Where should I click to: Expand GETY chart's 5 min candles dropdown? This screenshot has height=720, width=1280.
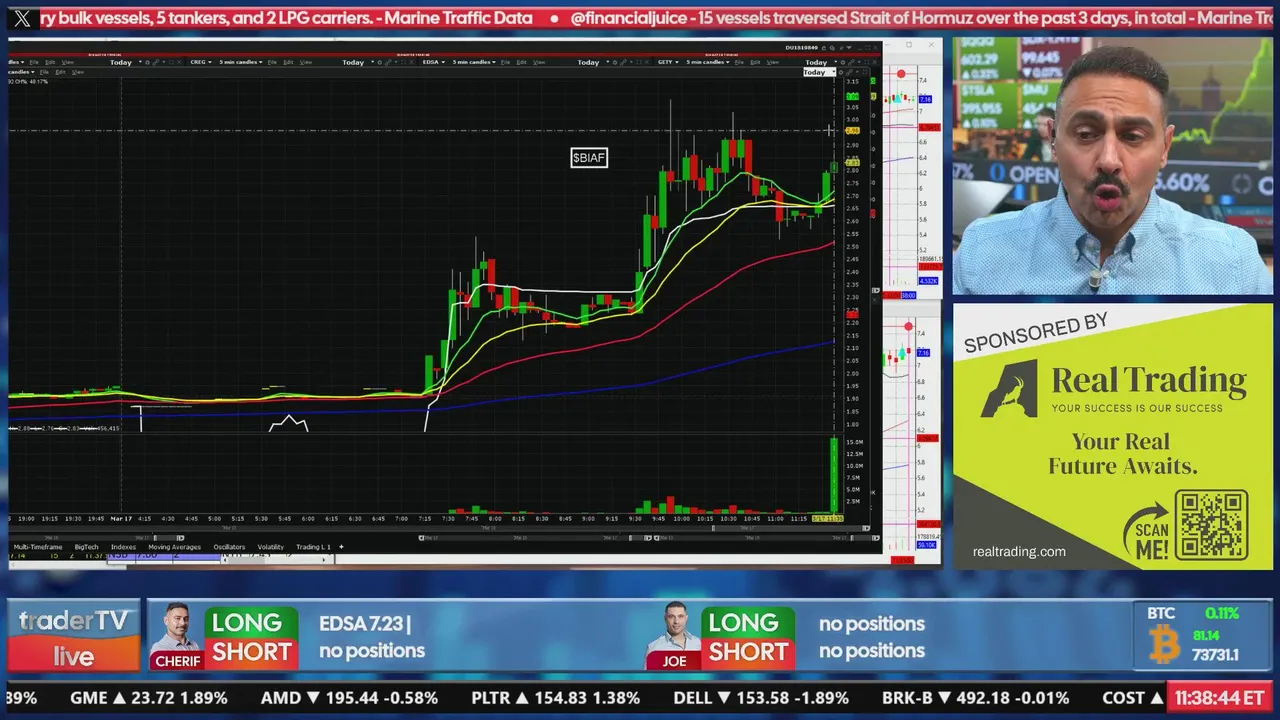coord(707,62)
